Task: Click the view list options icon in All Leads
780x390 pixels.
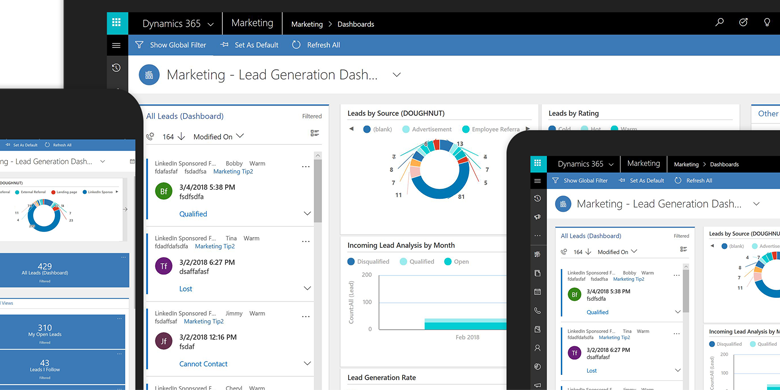Action: coord(314,133)
